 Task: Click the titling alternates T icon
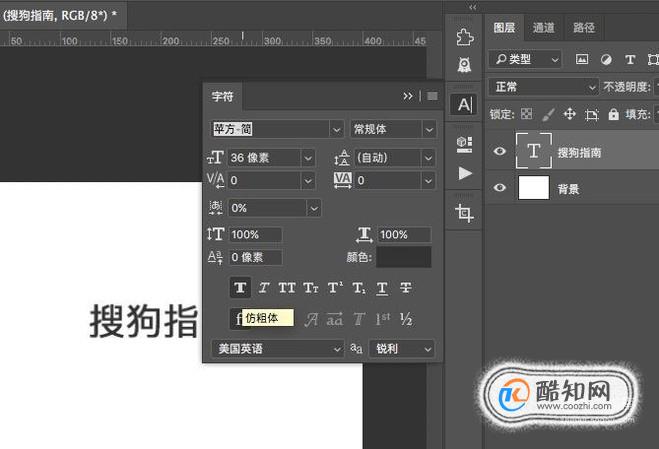tap(358, 320)
